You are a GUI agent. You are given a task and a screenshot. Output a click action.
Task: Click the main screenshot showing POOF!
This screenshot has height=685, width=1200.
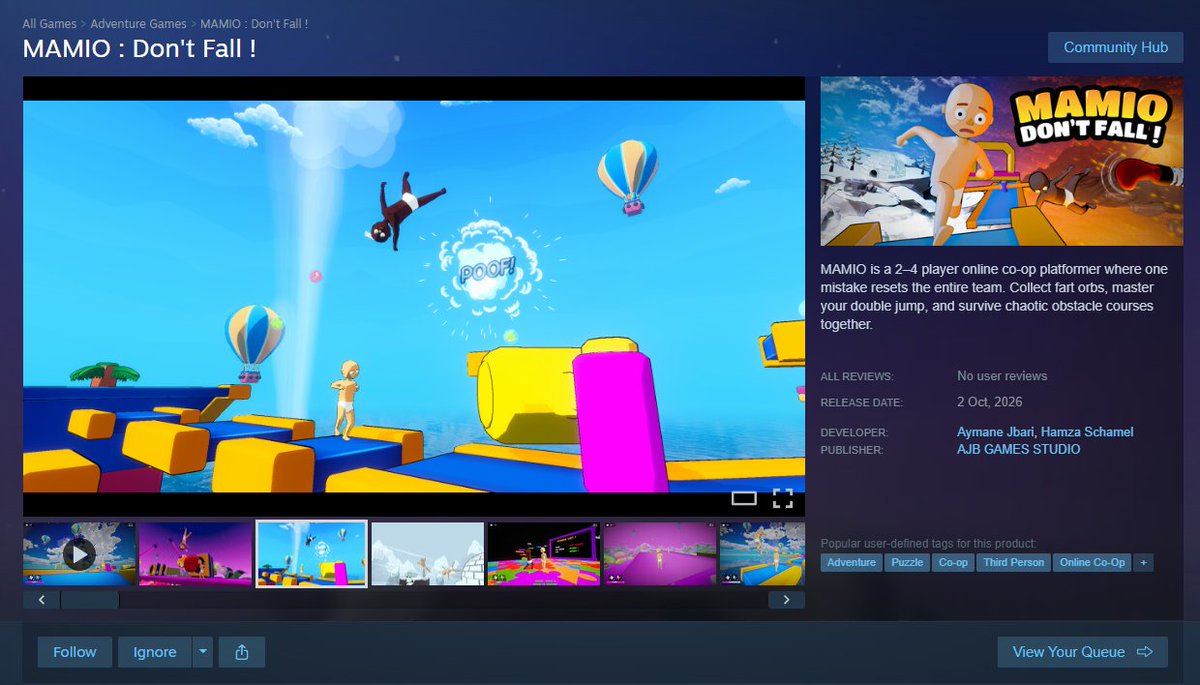(414, 296)
